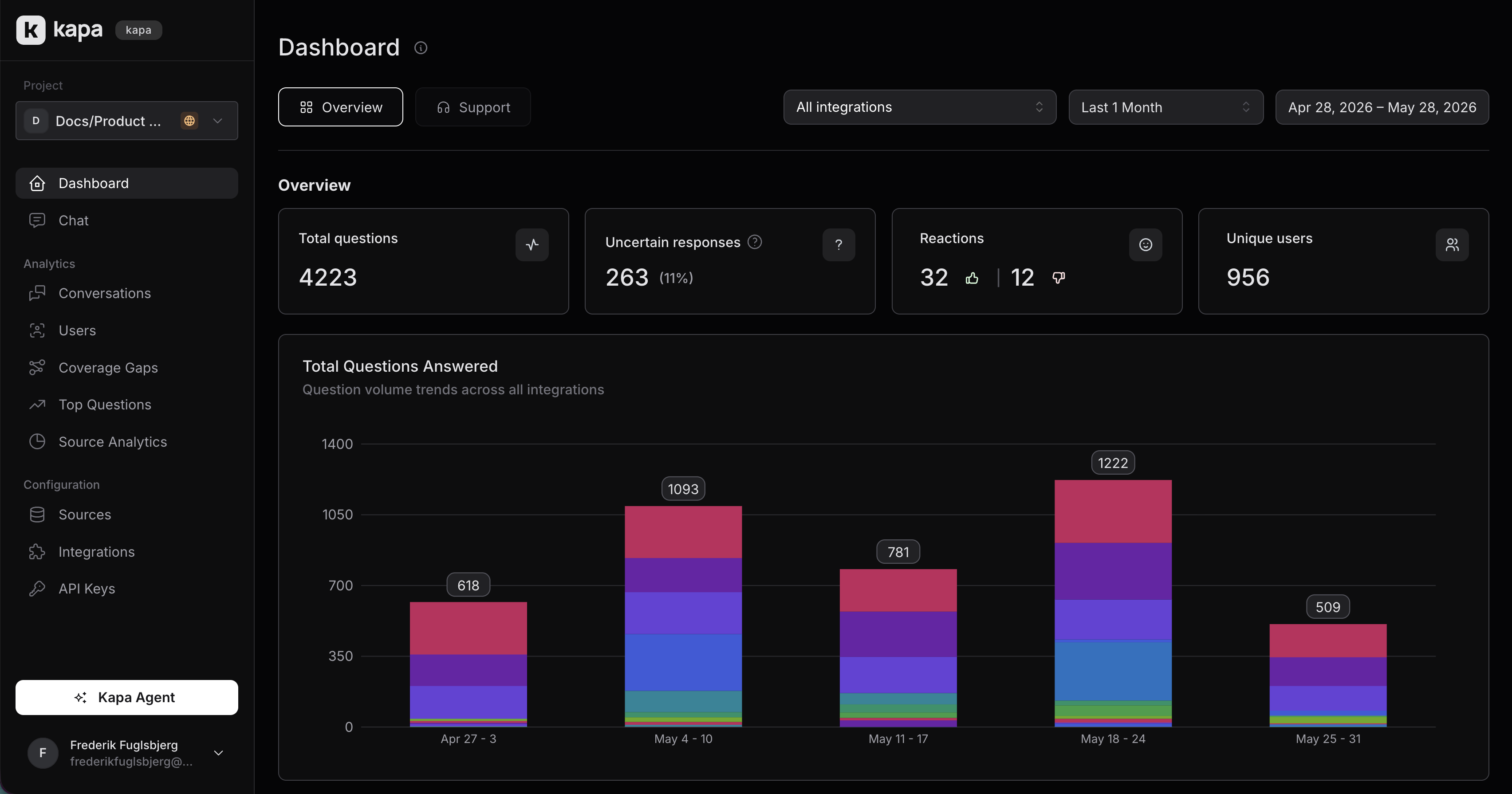Viewport: 1512px width, 794px height.
Task: Click the 956 unique users value
Action: [x=1248, y=278]
